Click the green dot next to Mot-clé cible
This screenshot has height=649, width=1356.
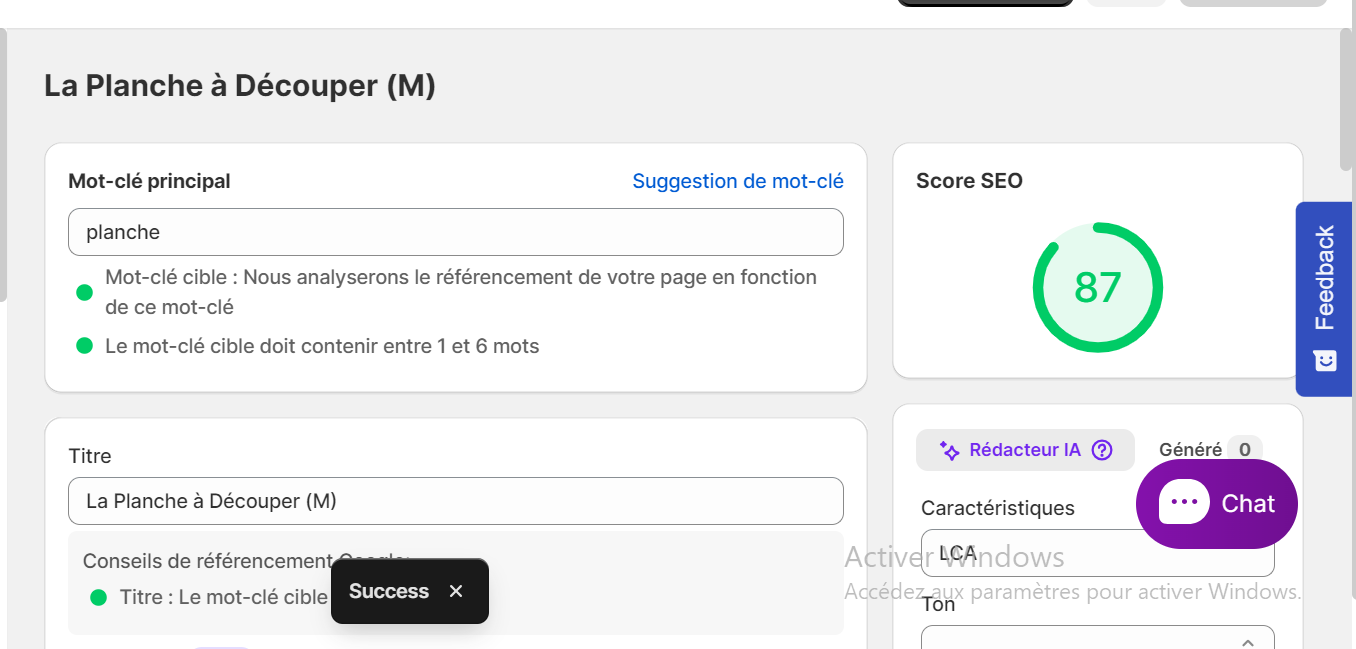[85, 293]
